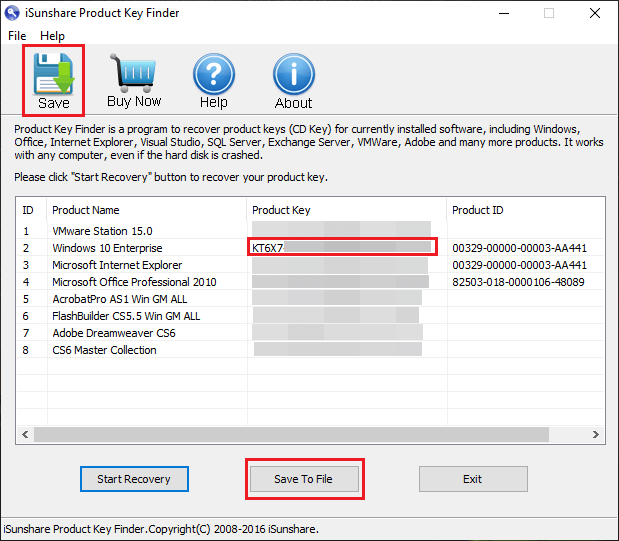Click the right arrow of horizontal scrollbar

point(596,434)
